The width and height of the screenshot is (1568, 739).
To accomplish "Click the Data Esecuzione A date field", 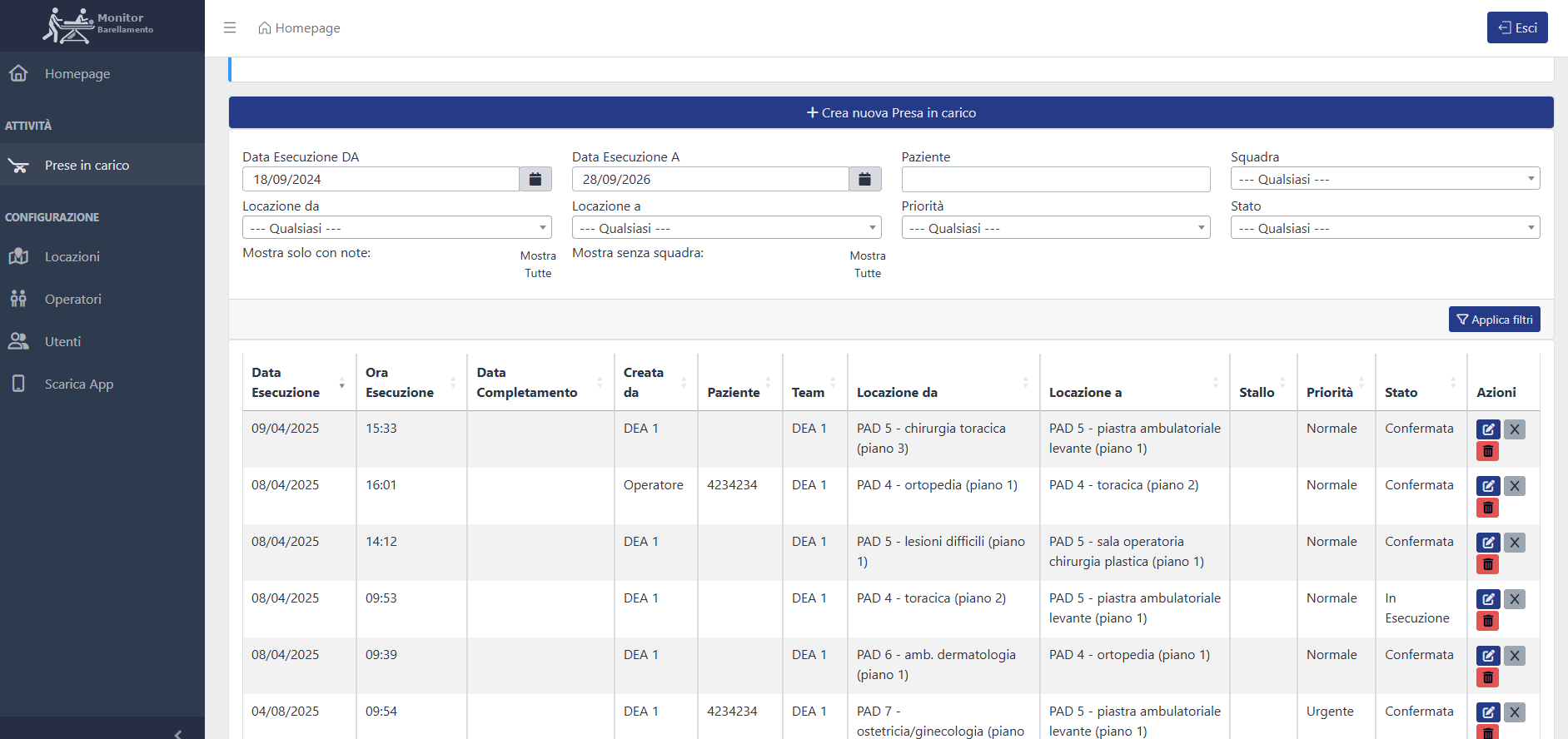I will pos(710,179).
